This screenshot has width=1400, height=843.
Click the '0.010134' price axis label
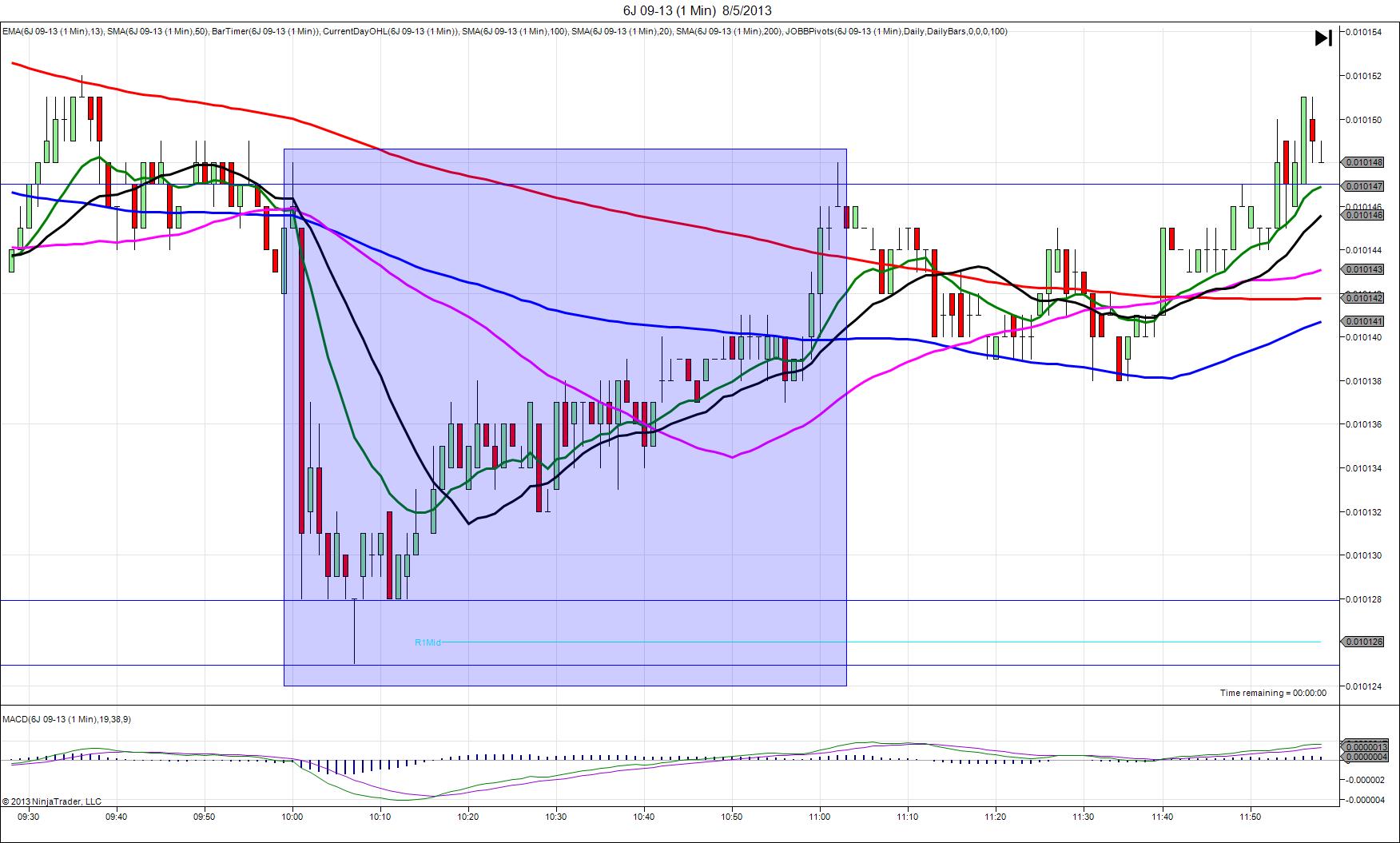point(1364,468)
